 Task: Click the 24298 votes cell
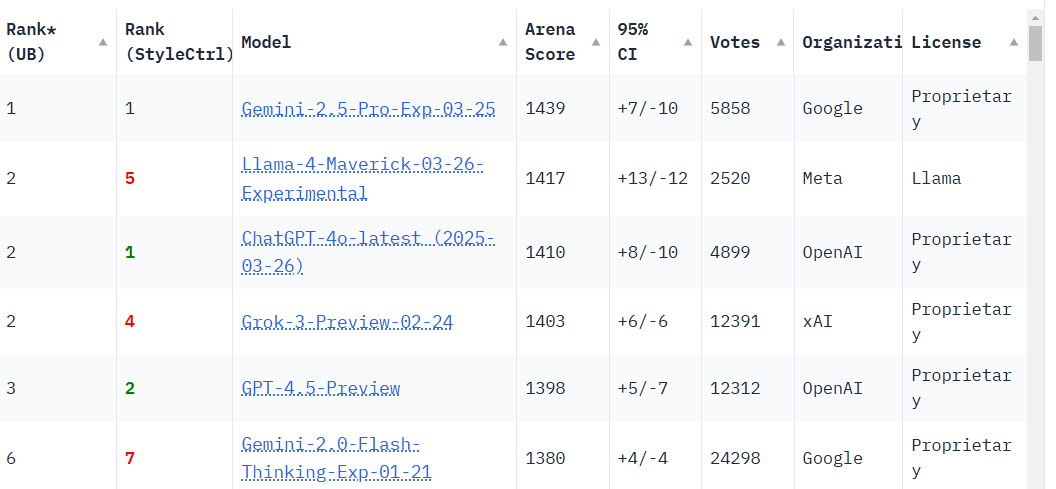tap(735, 458)
